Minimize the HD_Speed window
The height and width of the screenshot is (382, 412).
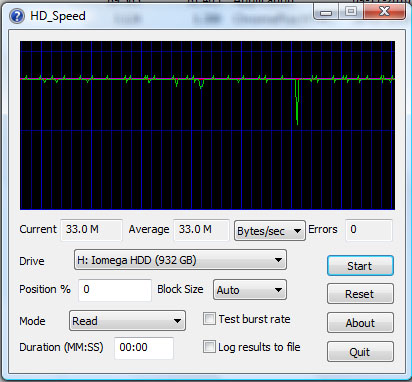click(x=326, y=12)
